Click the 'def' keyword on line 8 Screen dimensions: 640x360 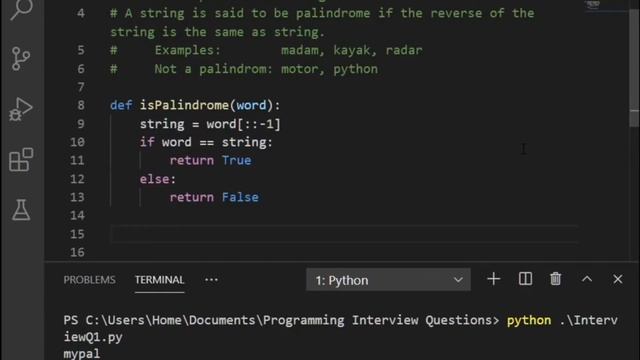[x=121, y=105]
